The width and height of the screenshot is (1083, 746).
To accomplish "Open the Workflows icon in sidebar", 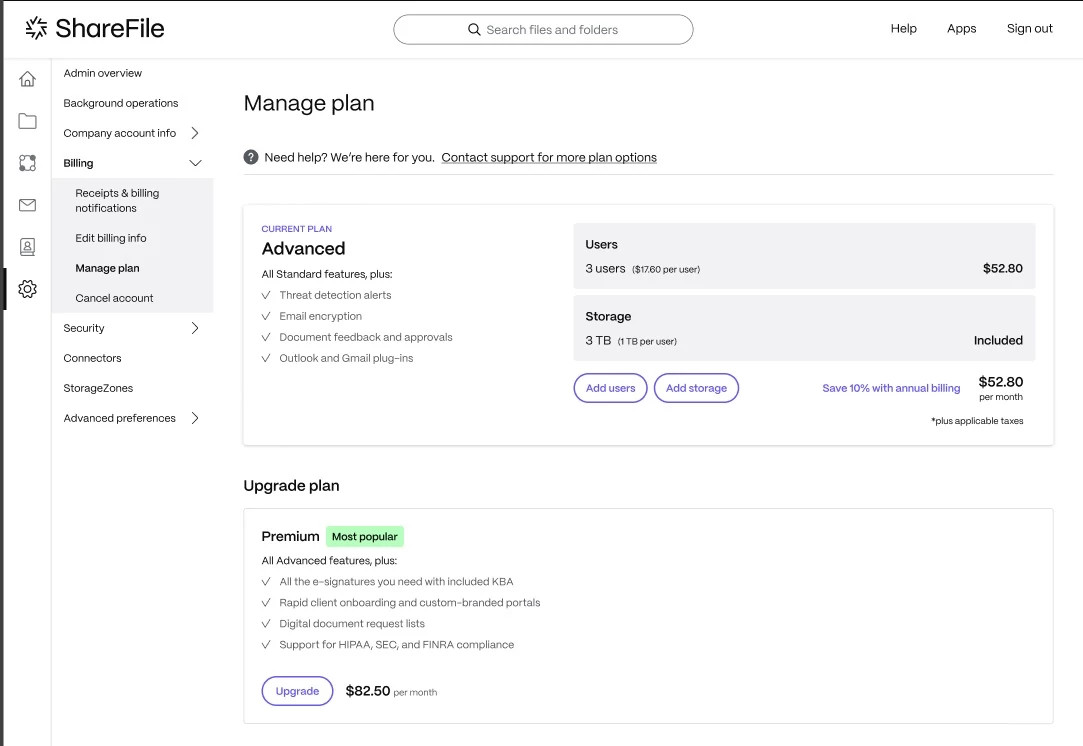I will tap(28, 163).
